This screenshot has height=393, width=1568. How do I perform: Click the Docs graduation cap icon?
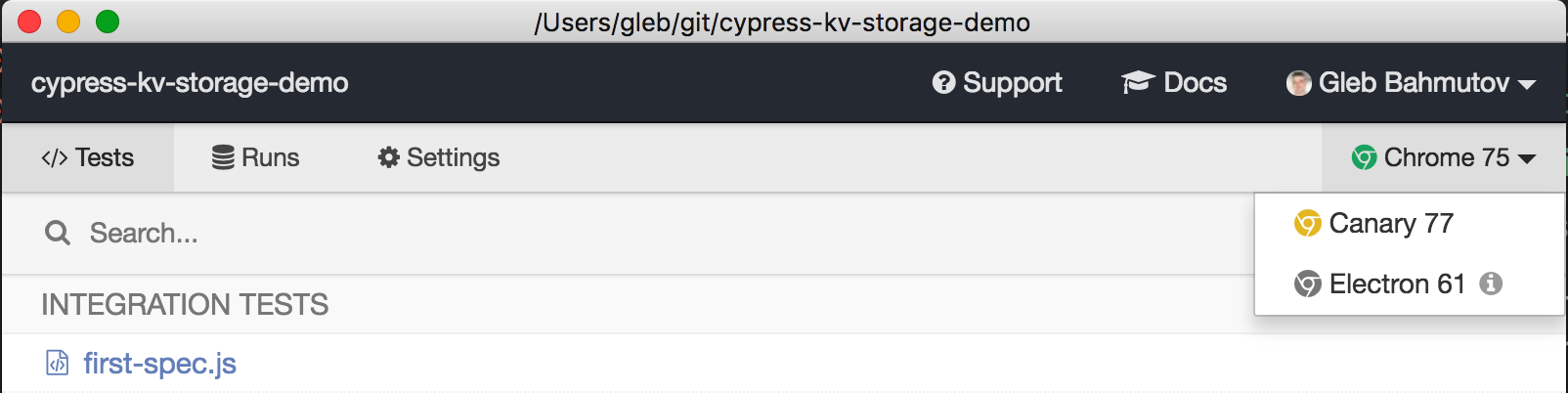(x=1138, y=83)
